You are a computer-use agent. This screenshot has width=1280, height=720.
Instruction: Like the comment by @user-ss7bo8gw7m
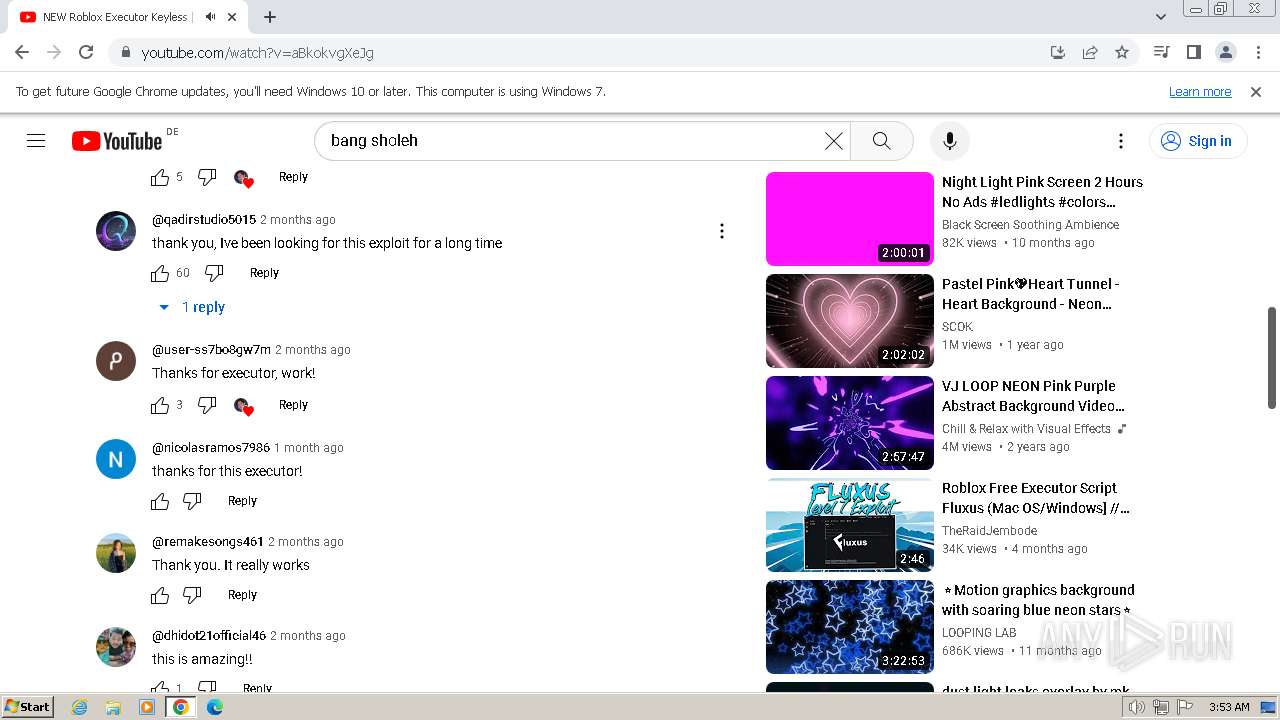click(x=160, y=405)
